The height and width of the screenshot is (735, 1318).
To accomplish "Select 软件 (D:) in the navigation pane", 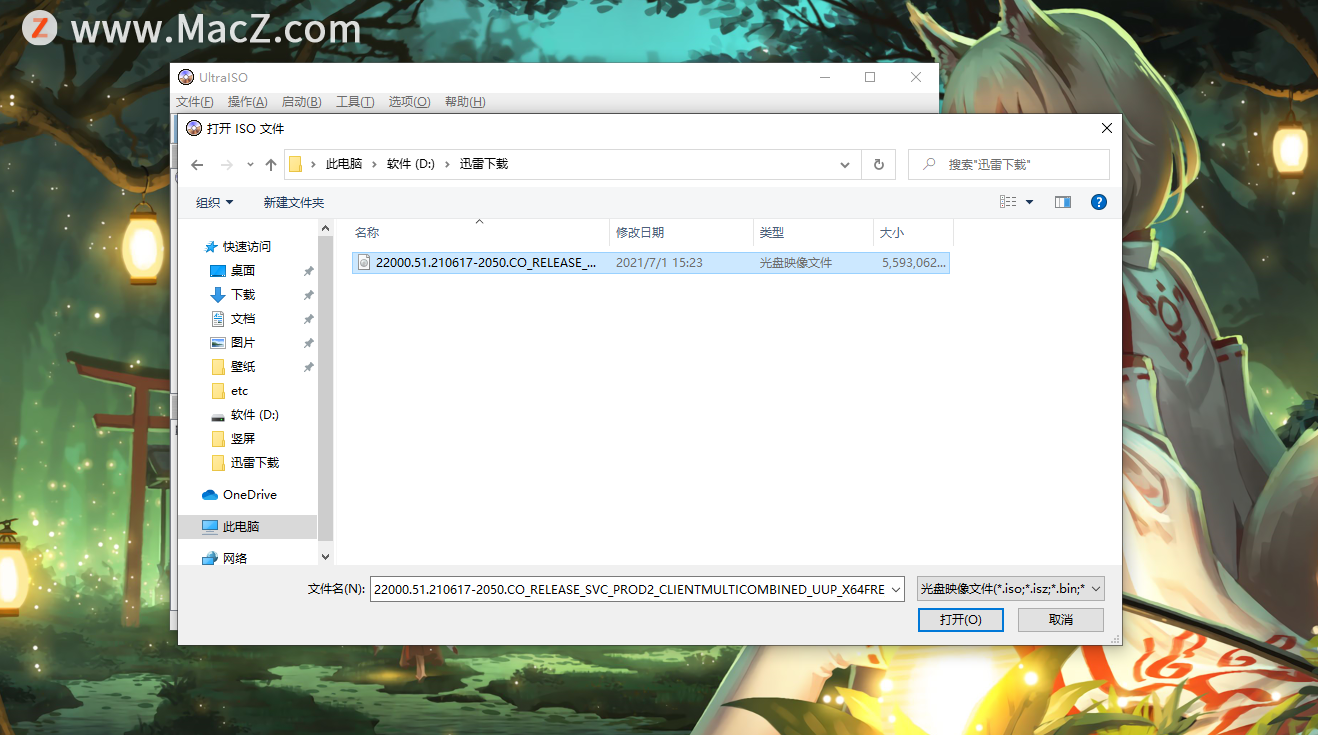I will pos(254,415).
